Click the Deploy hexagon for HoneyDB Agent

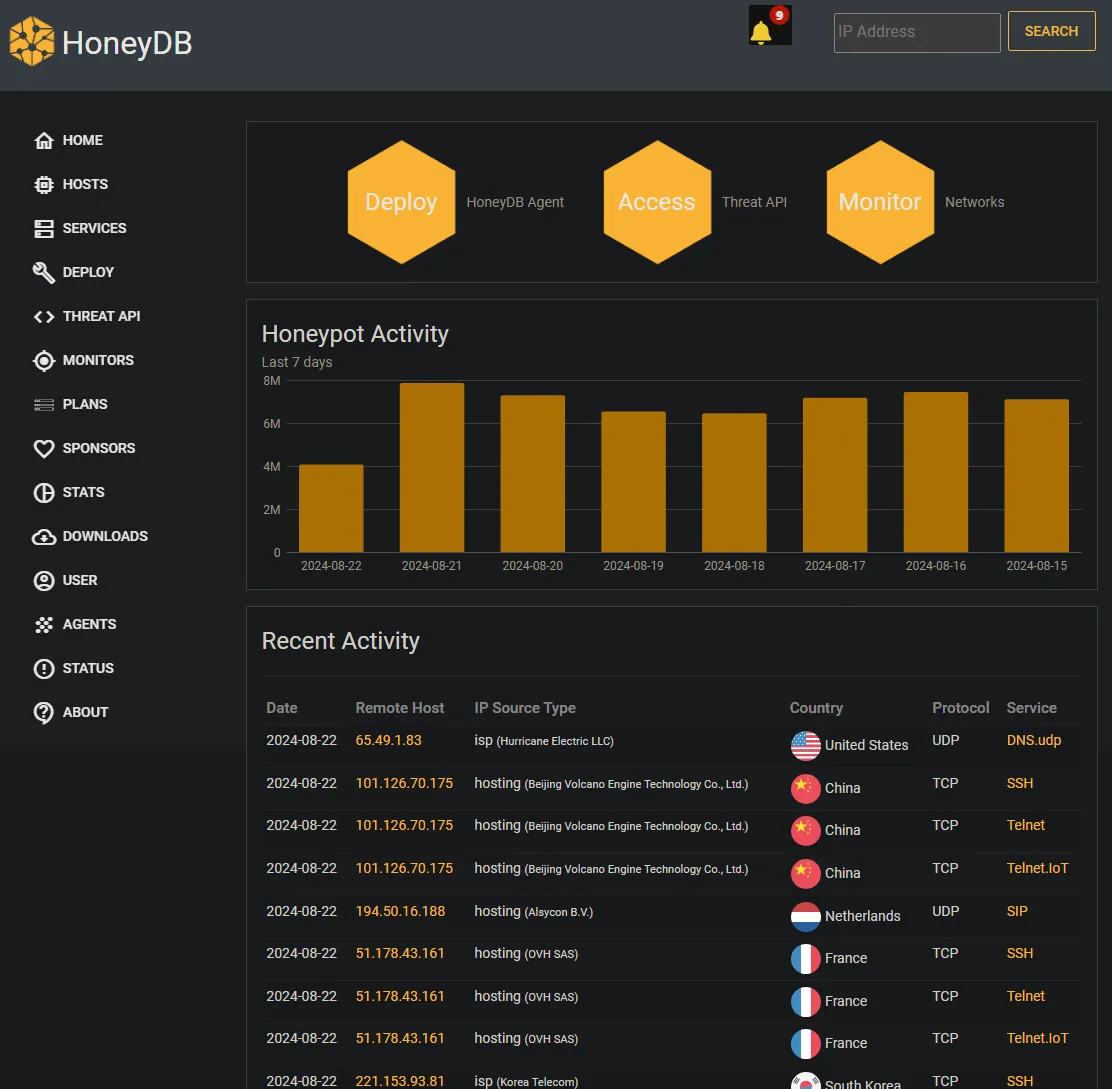(x=401, y=202)
